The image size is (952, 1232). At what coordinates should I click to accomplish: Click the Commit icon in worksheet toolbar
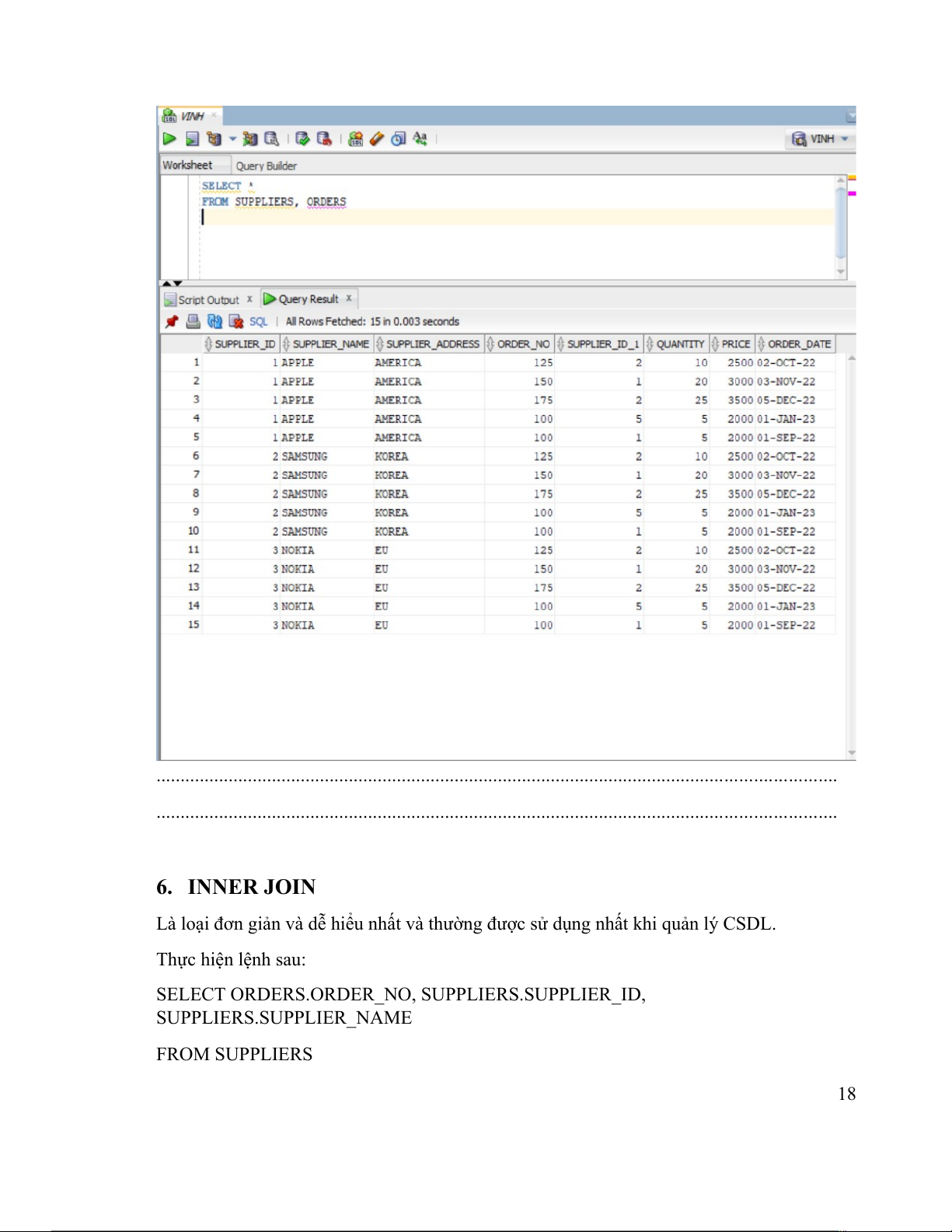point(302,139)
